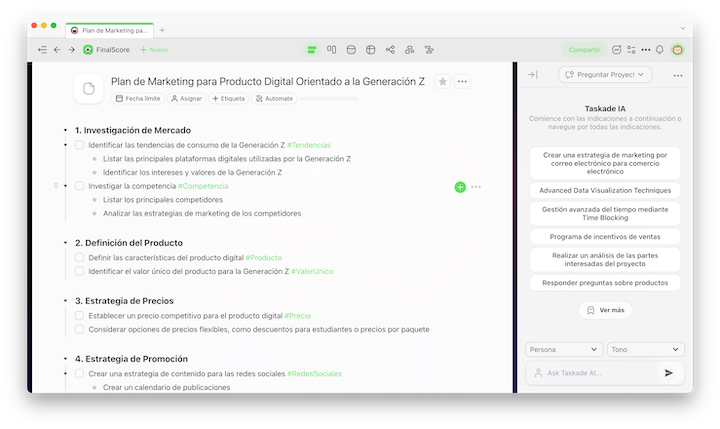Check Crear una estrategia de contenido

point(79,373)
